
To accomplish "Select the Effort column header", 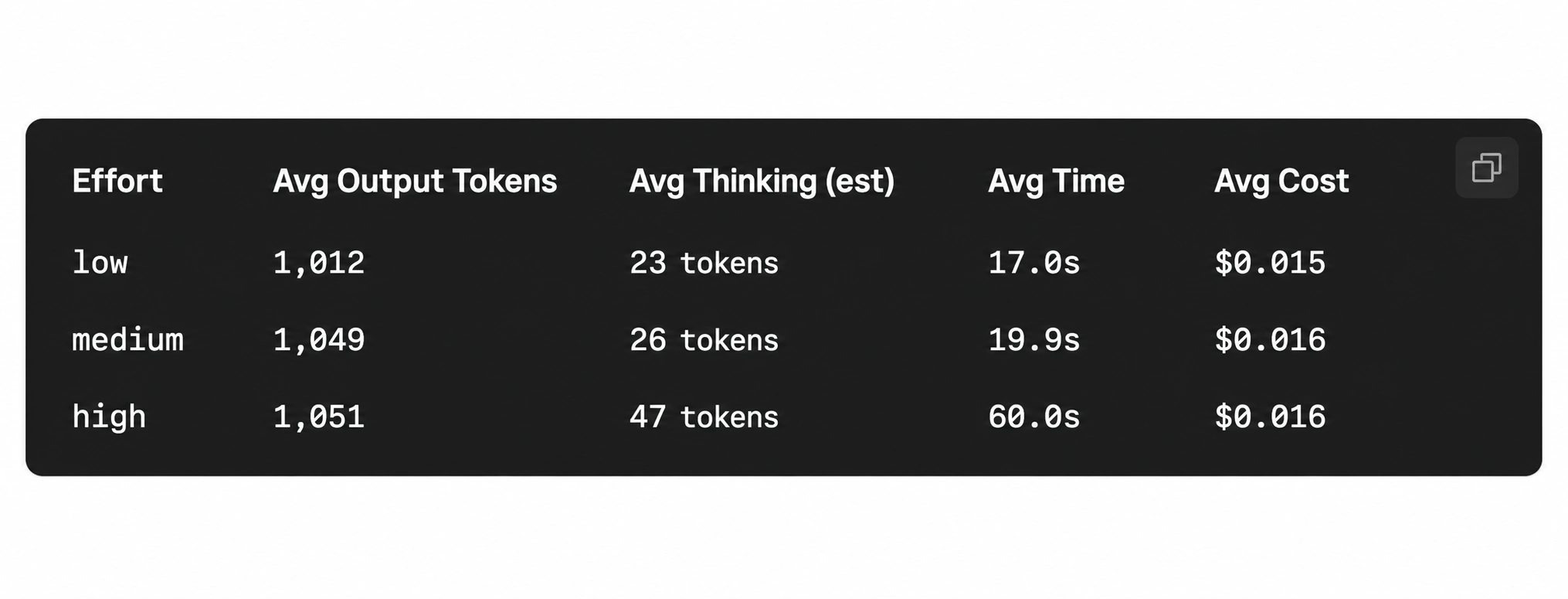I will click(x=117, y=181).
